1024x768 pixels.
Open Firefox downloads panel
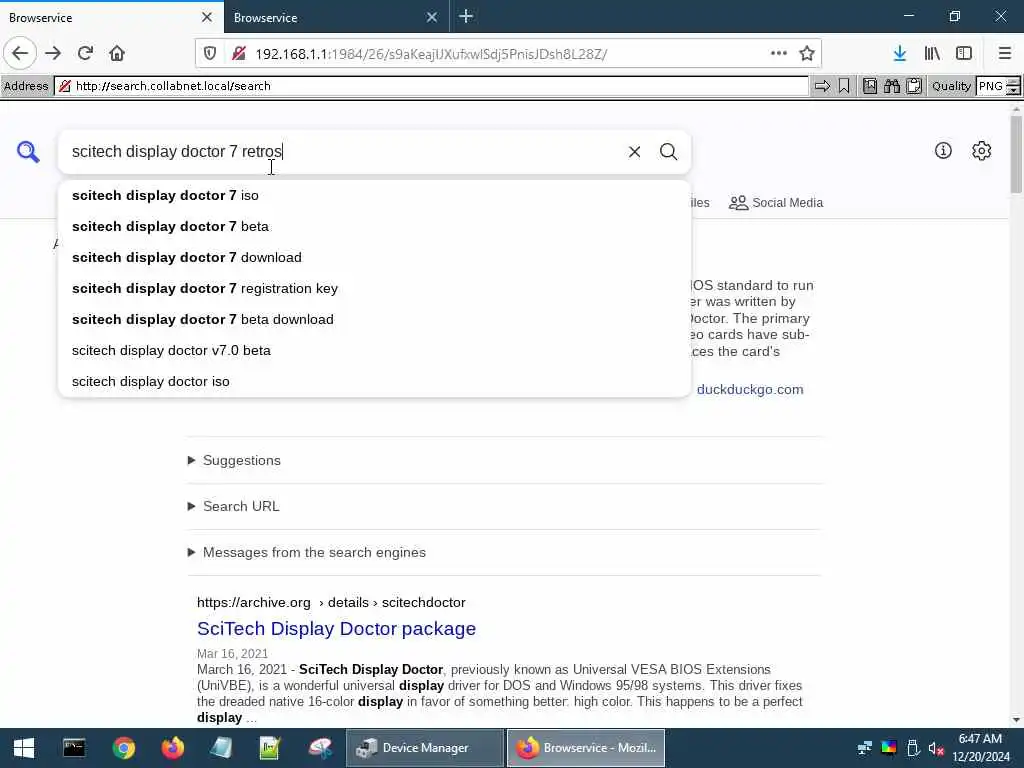click(x=900, y=54)
